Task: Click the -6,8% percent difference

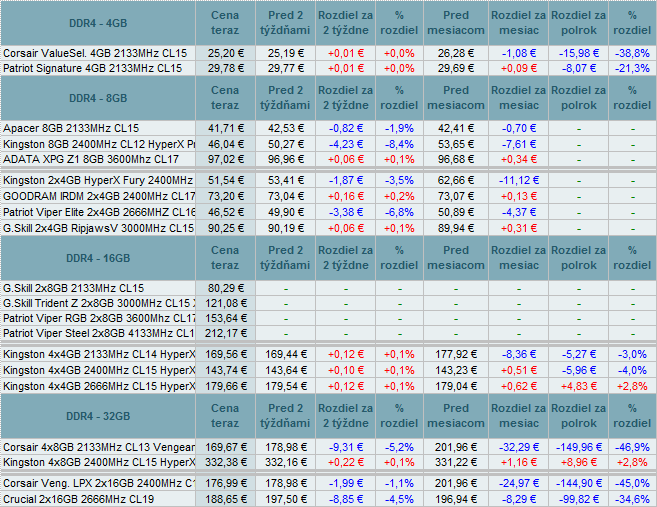Action: tap(399, 212)
